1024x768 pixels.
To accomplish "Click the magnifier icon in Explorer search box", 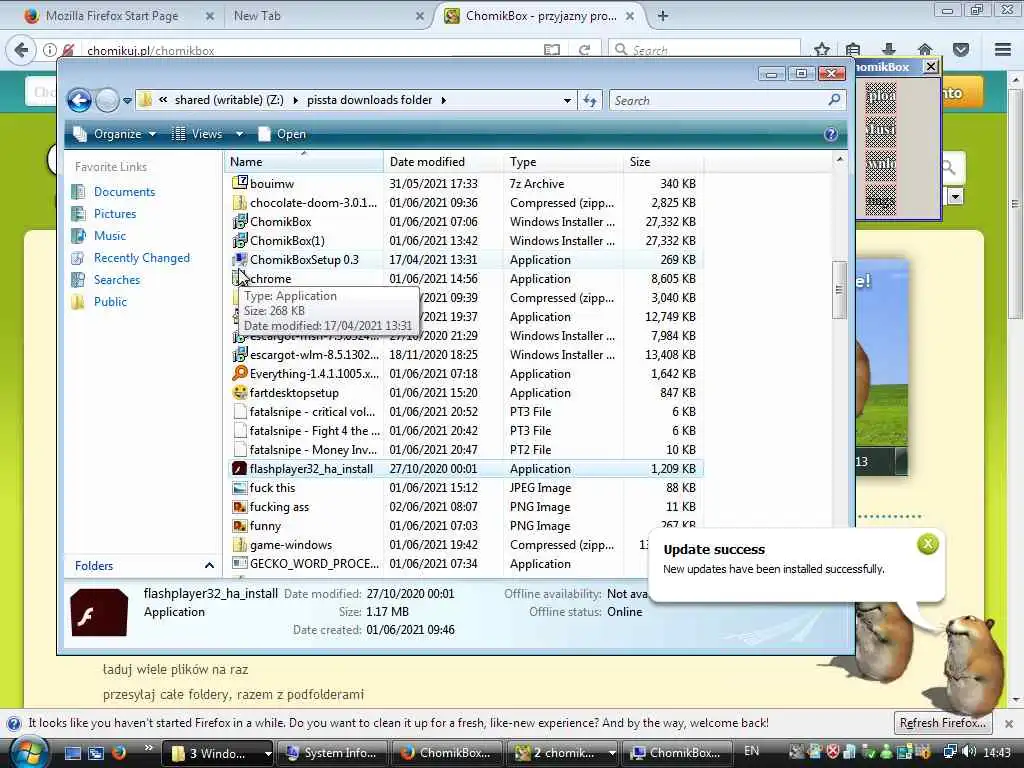I will click(834, 100).
